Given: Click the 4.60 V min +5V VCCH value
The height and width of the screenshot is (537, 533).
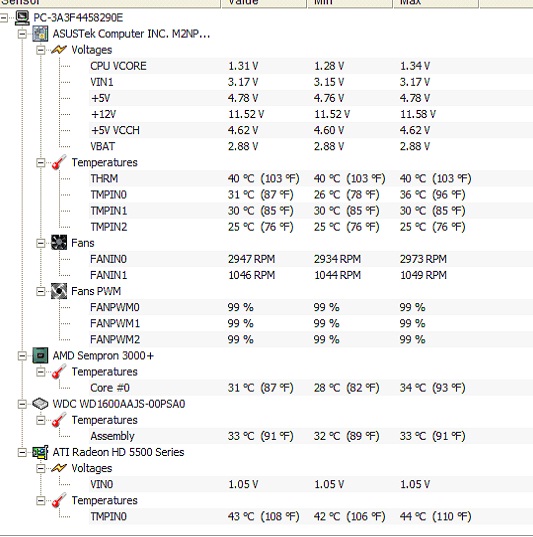Looking at the screenshot, I should click(x=329, y=130).
